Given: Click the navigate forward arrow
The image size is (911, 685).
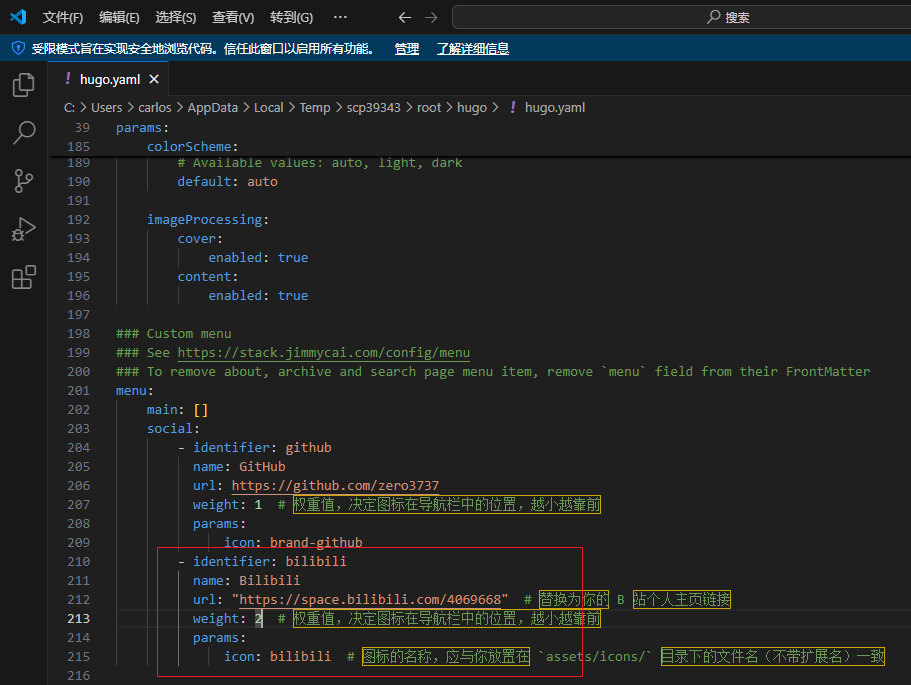Looking at the screenshot, I should tap(431, 17).
